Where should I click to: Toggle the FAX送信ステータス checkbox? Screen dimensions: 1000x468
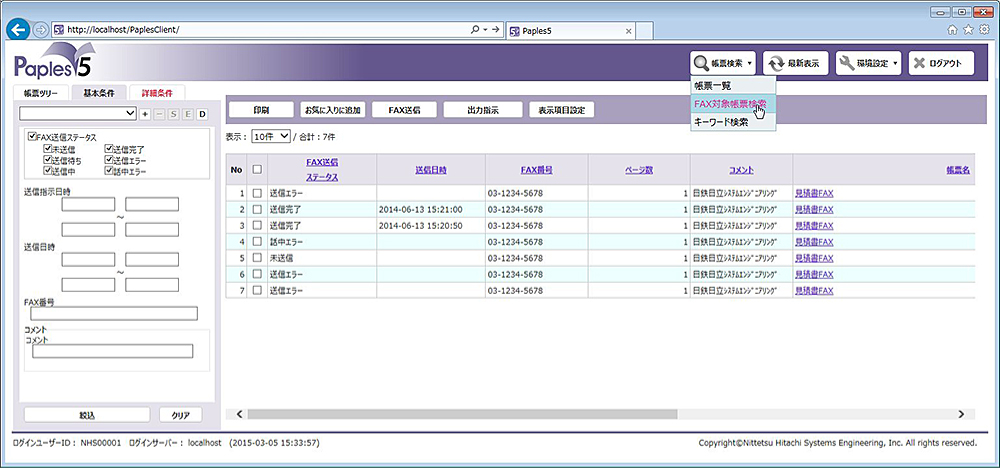[x=32, y=137]
